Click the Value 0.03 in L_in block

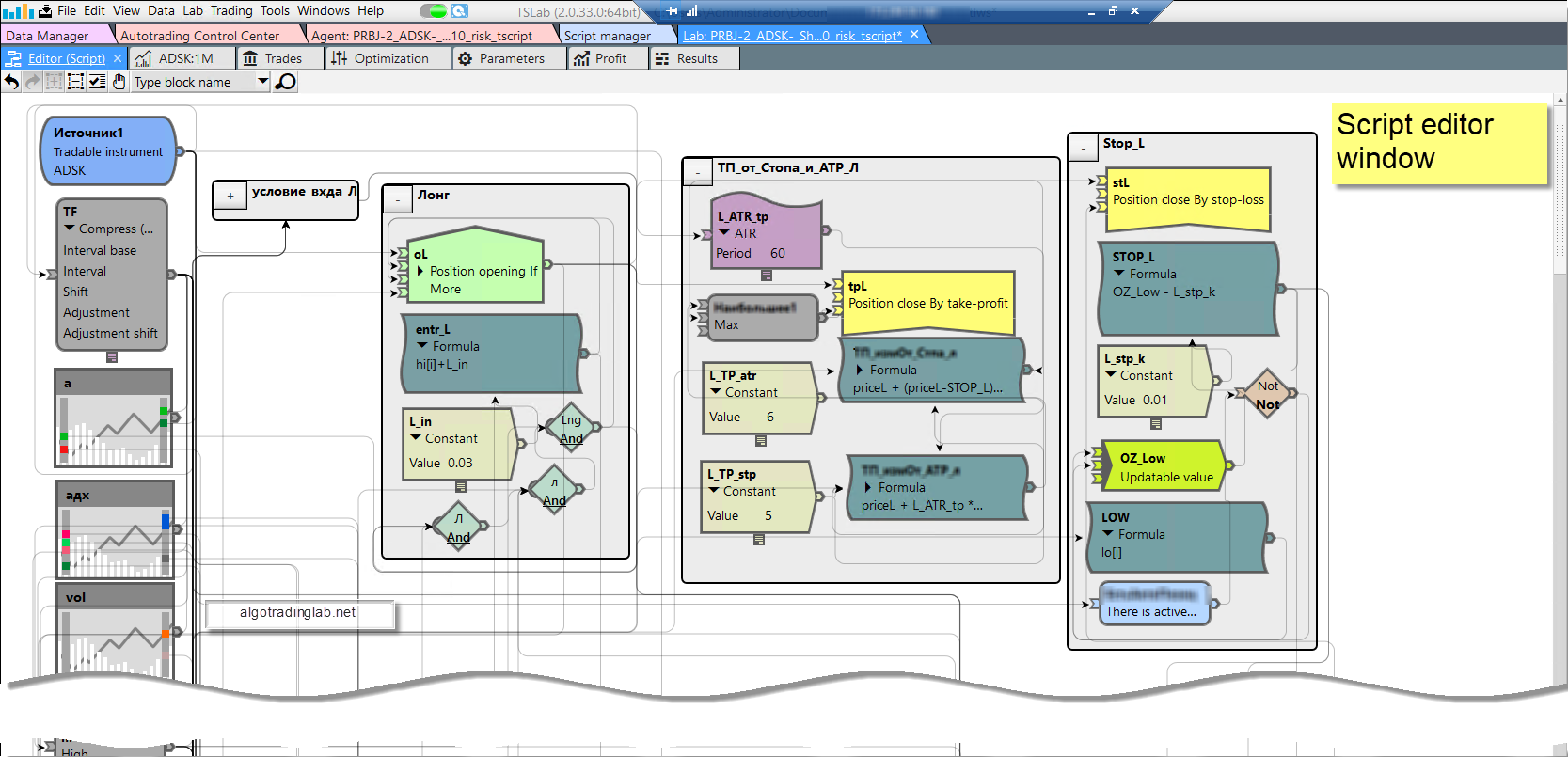(460, 463)
